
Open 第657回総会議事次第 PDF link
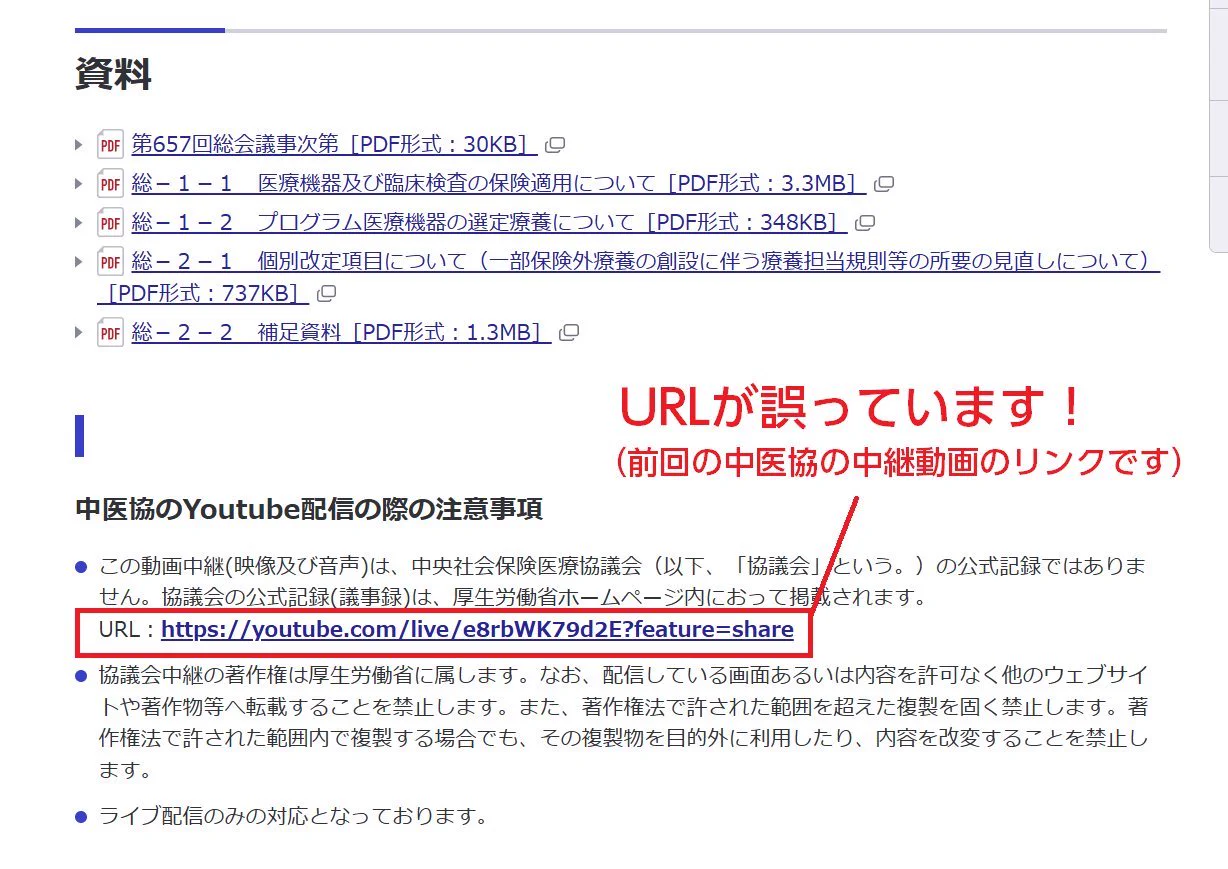coord(335,144)
